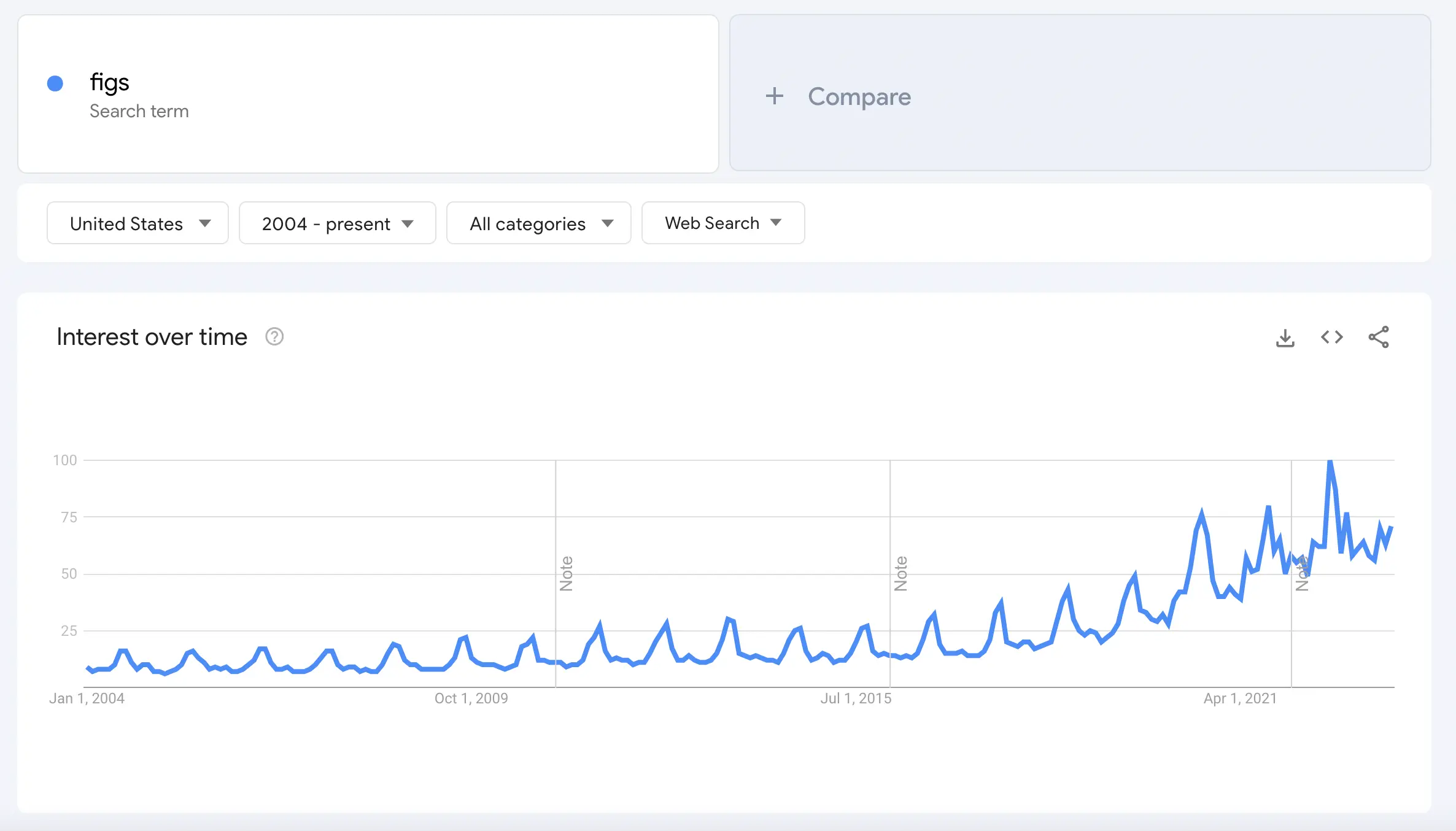Screen dimensions: 1456x831
Task: Click the Compare button
Action: [x=859, y=96]
